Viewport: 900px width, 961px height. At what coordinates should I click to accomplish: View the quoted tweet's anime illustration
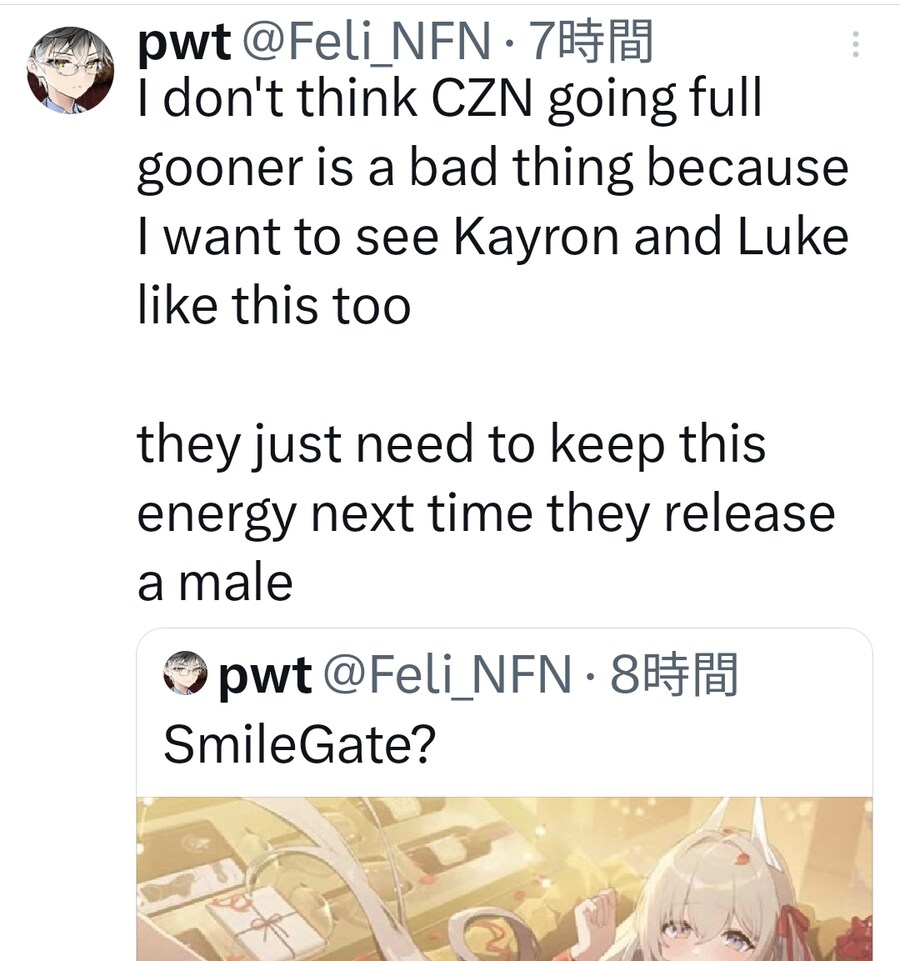pos(504,879)
